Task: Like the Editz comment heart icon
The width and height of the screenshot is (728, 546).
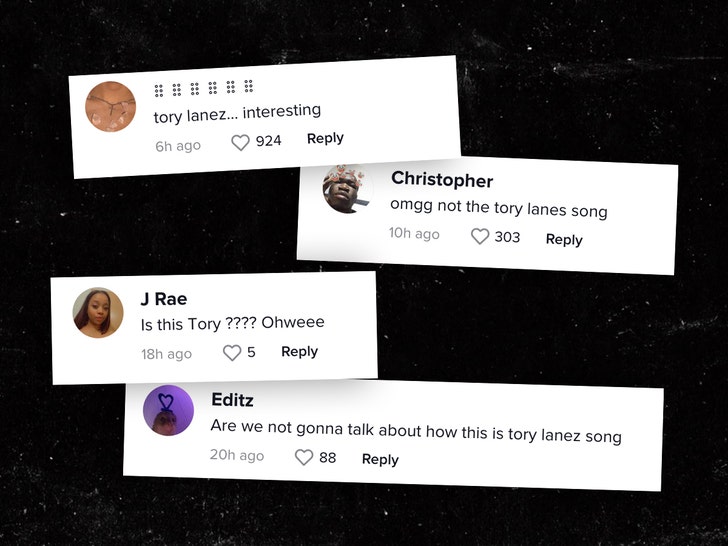Action: 304,457
